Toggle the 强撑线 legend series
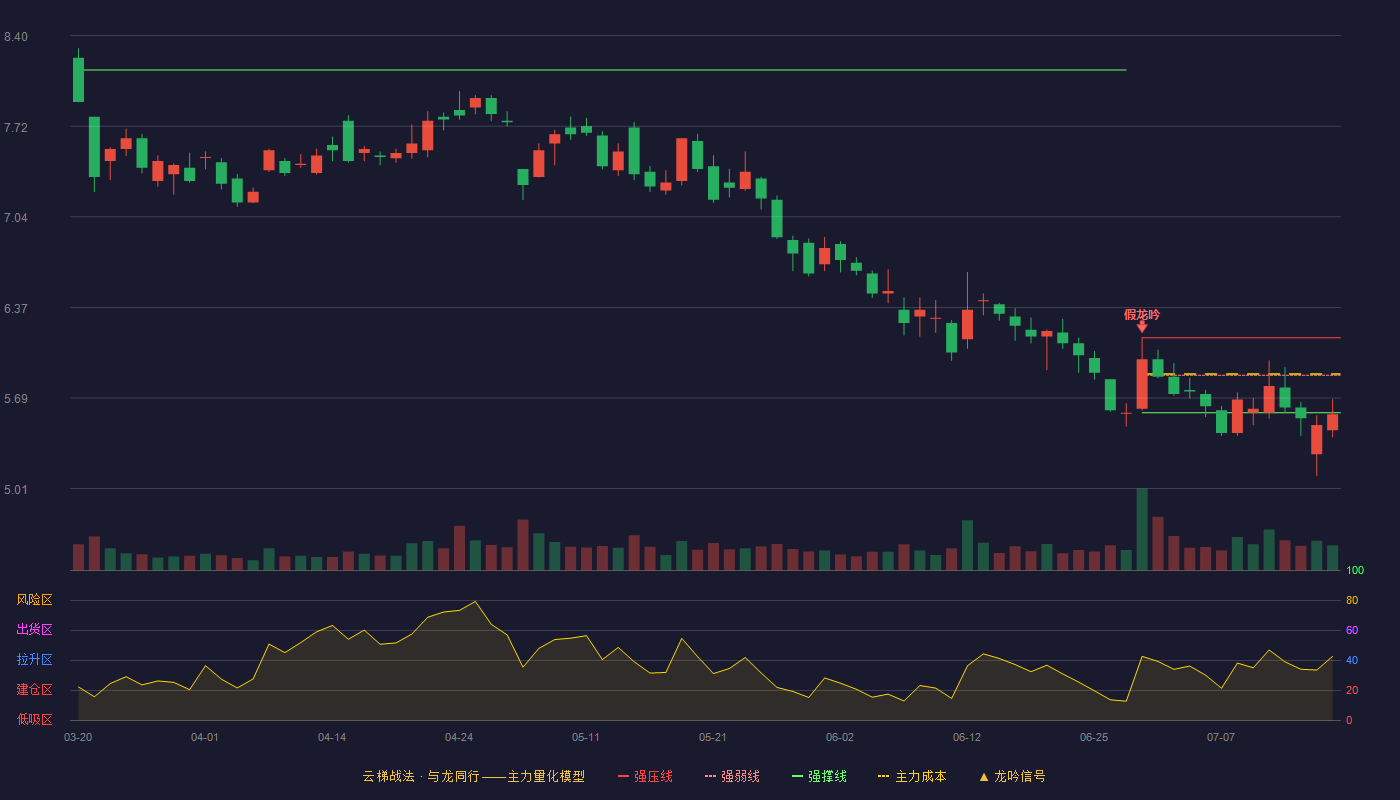The image size is (1400, 800). click(819, 776)
